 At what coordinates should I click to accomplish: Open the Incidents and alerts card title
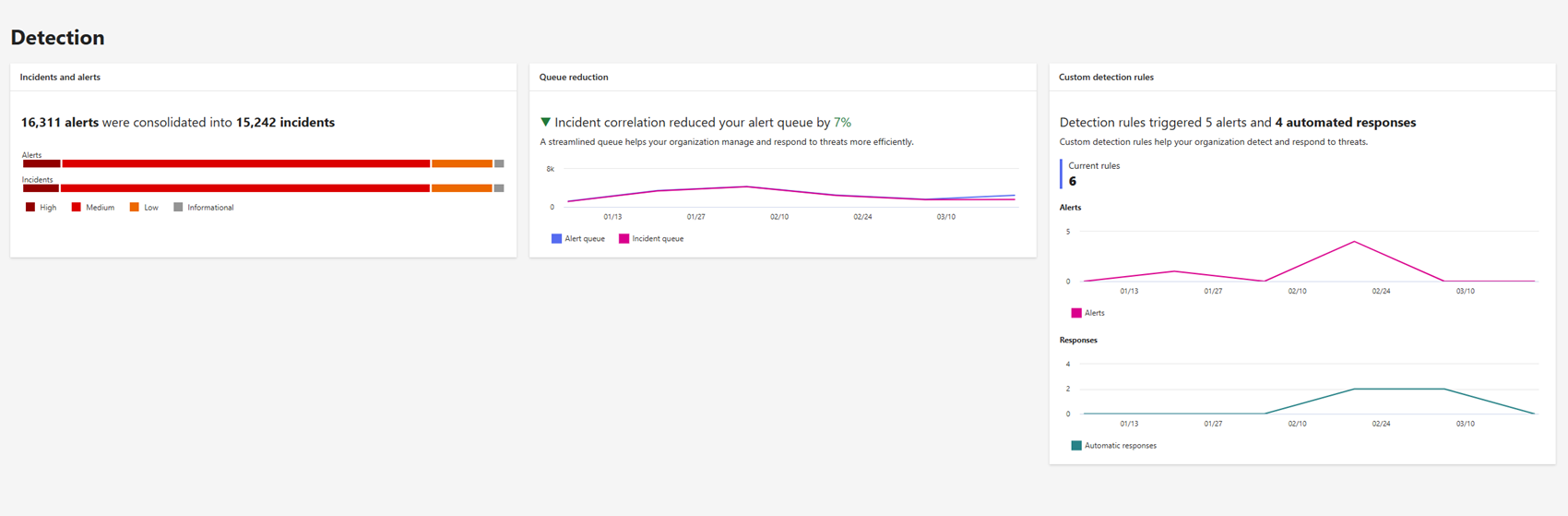pyautogui.click(x=60, y=78)
